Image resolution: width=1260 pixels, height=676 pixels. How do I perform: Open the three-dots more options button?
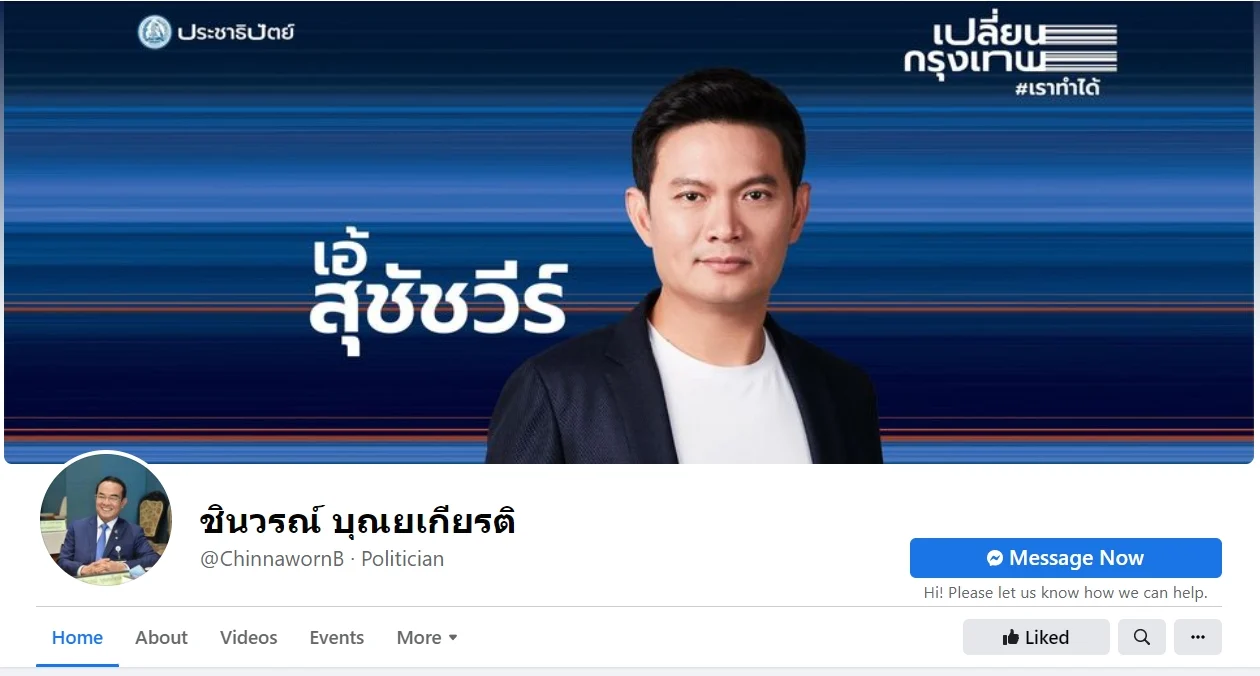click(1198, 637)
